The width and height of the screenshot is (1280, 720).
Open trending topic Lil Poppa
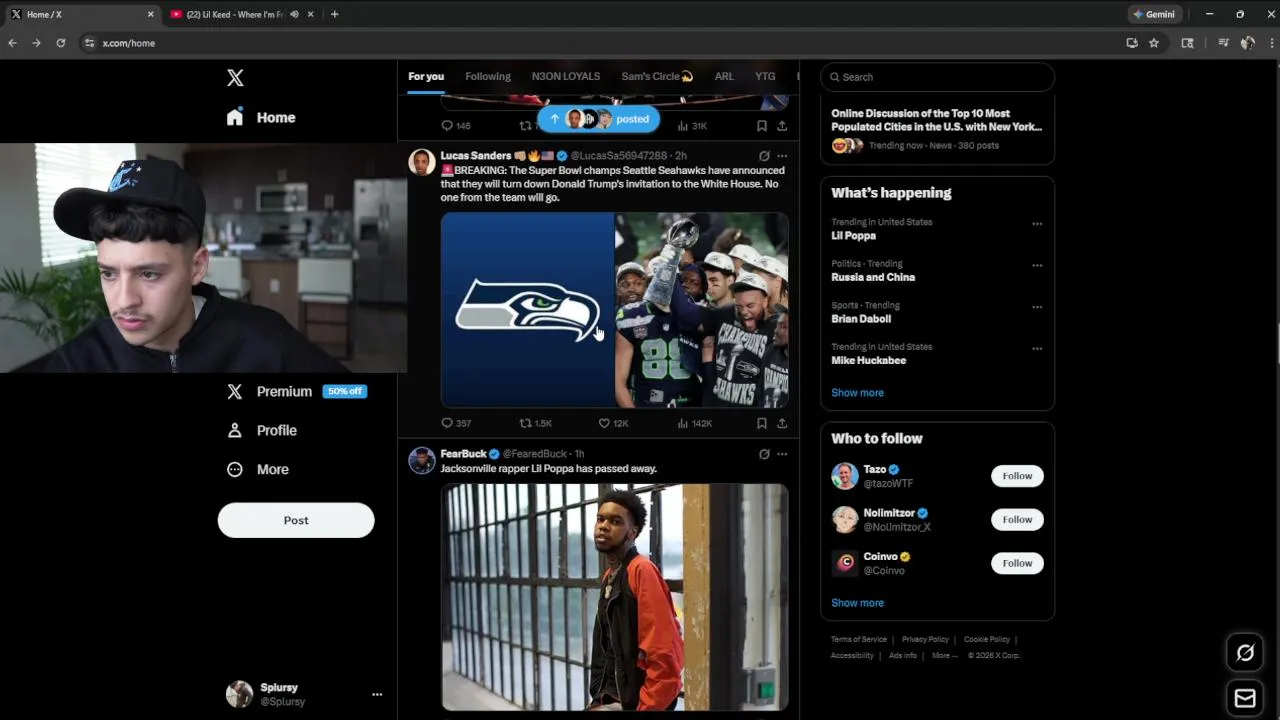coord(853,236)
